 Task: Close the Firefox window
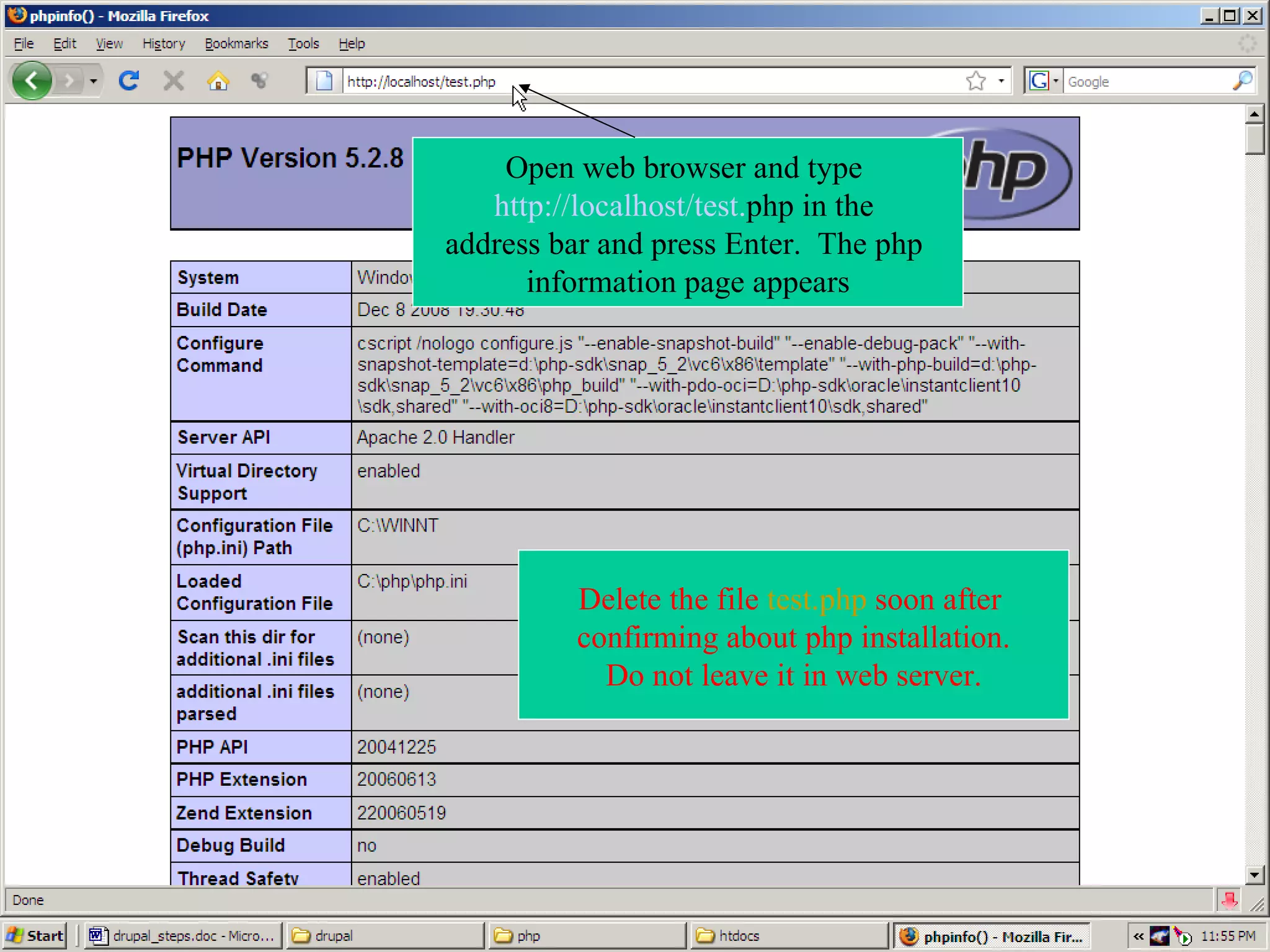(x=1253, y=15)
